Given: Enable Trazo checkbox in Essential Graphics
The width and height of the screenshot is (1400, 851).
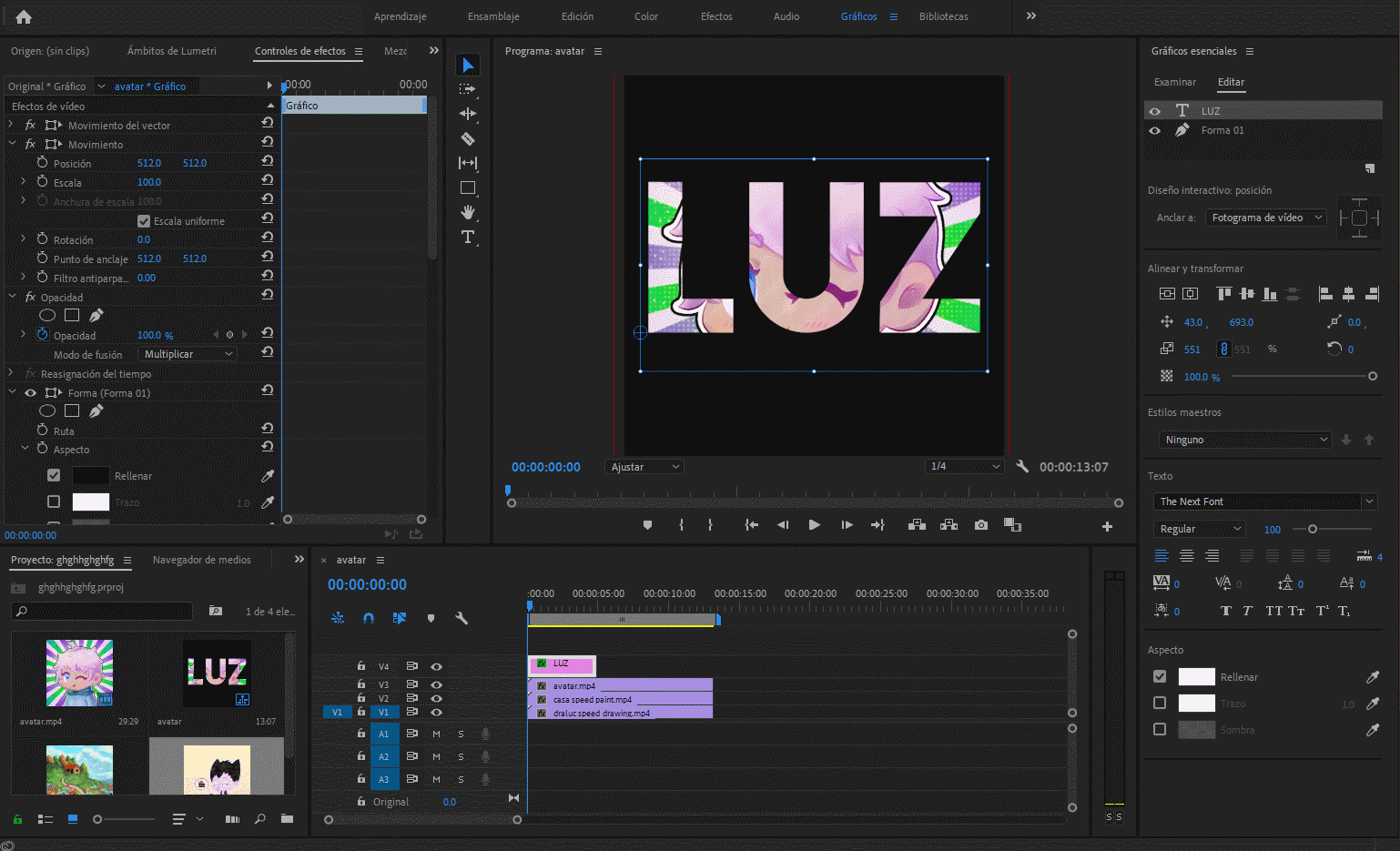Looking at the screenshot, I should pyautogui.click(x=1160, y=703).
